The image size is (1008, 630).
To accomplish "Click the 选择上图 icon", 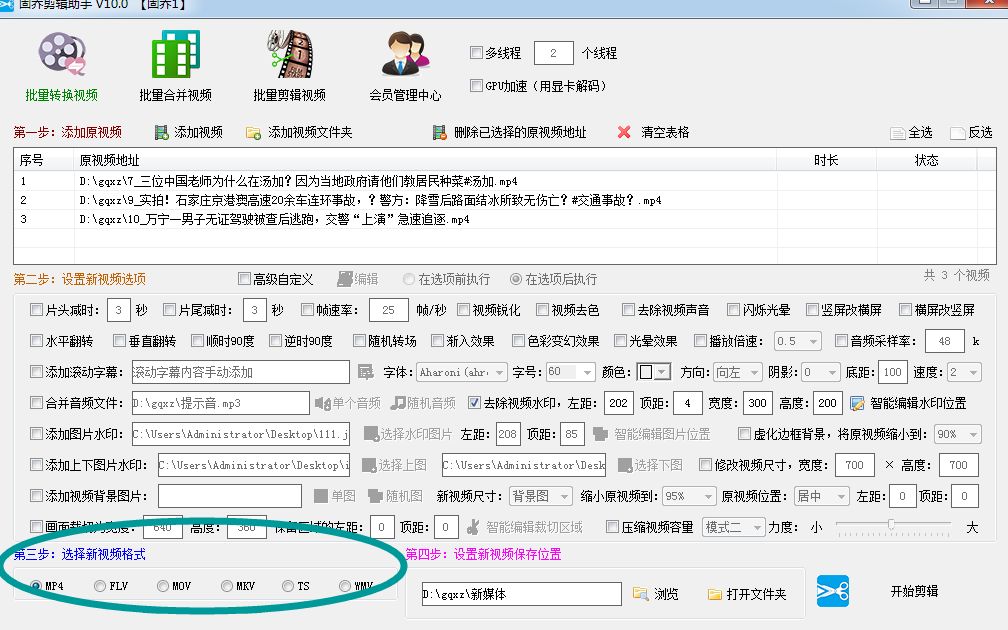I will pyautogui.click(x=369, y=465).
